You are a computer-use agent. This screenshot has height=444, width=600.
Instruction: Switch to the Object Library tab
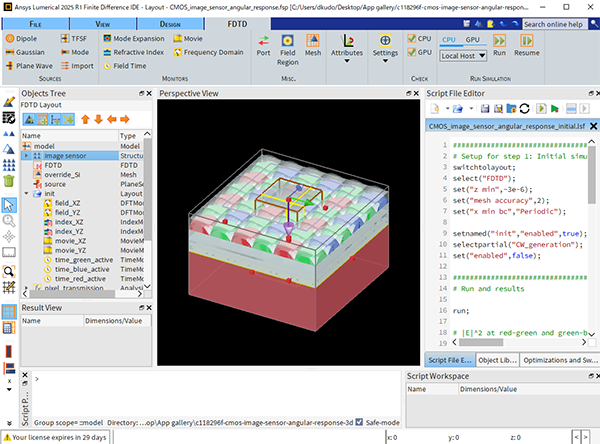(497, 360)
